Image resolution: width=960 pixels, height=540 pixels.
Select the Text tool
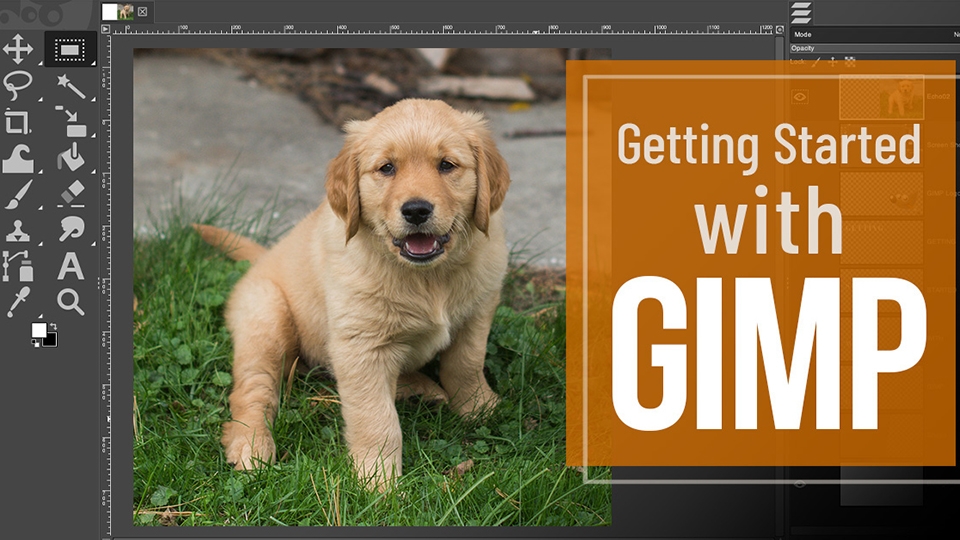pos(71,266)
